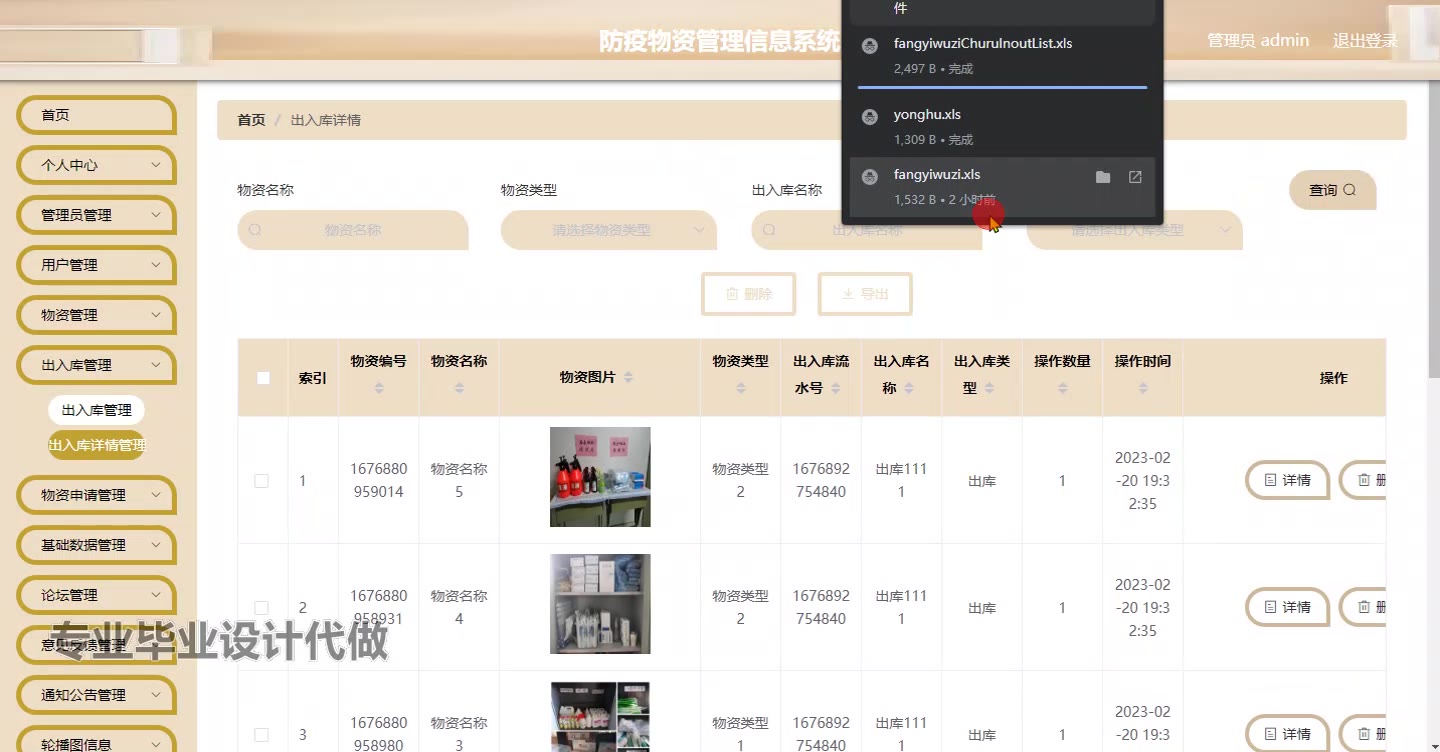The height and width of the screenshot is (752, 1440).
Task: Click 删除 button for row 2
Action: [1364, 607]
